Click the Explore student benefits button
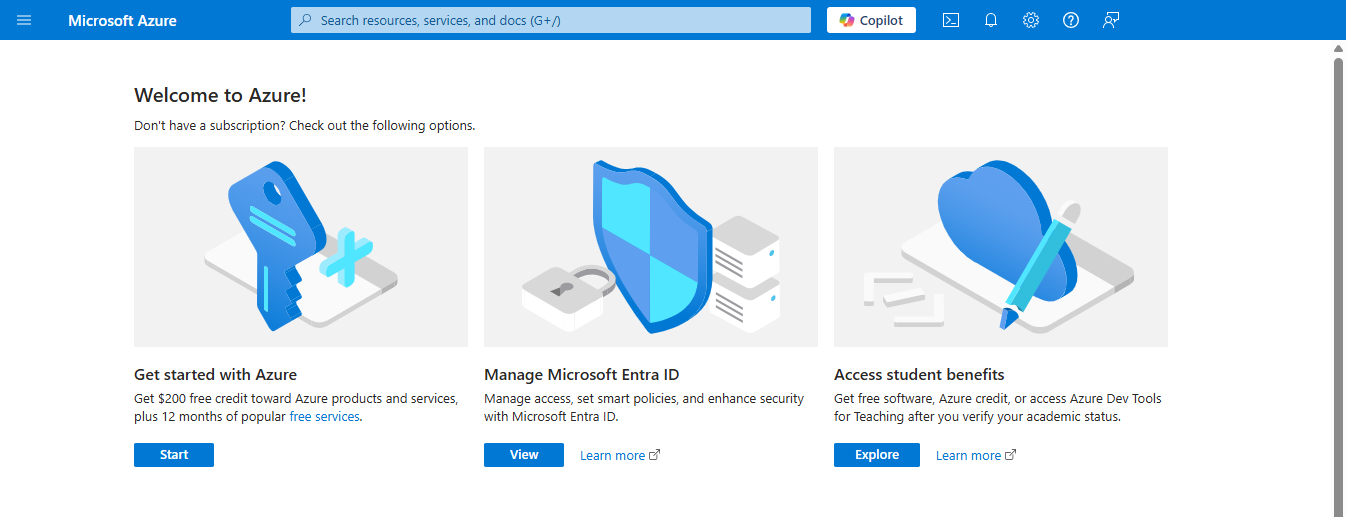Screen dimensions: 1346x517 point(877,455)
